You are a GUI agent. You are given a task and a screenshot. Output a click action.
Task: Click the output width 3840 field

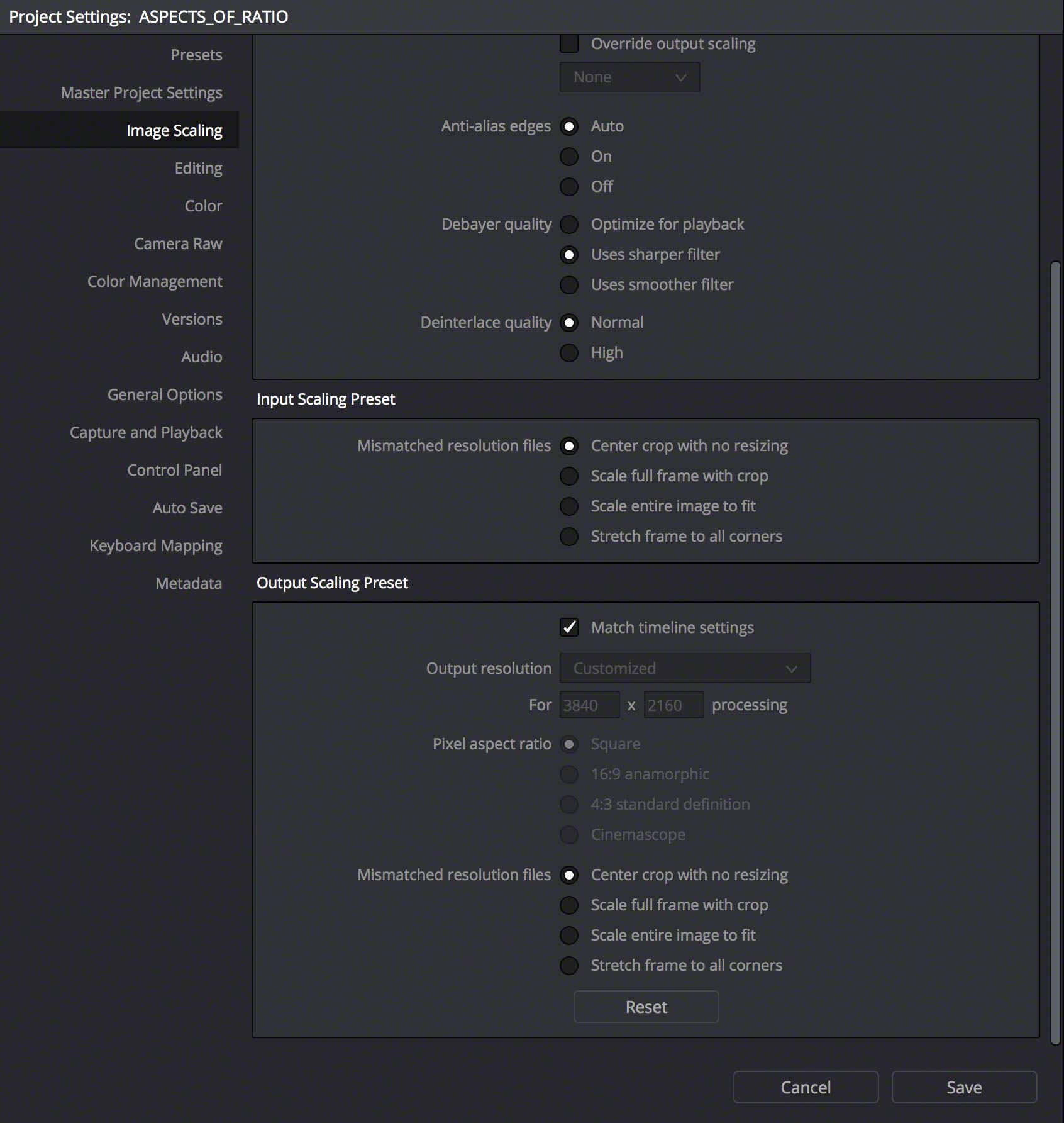[589, 705]
